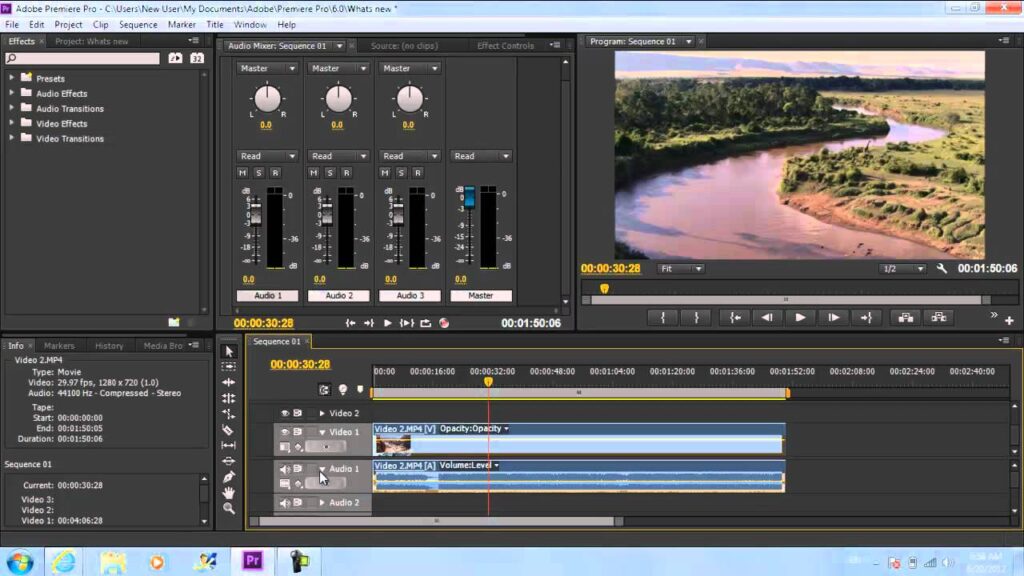
Task: Switch to the Effect Controls tab
Action: [505, 46]
